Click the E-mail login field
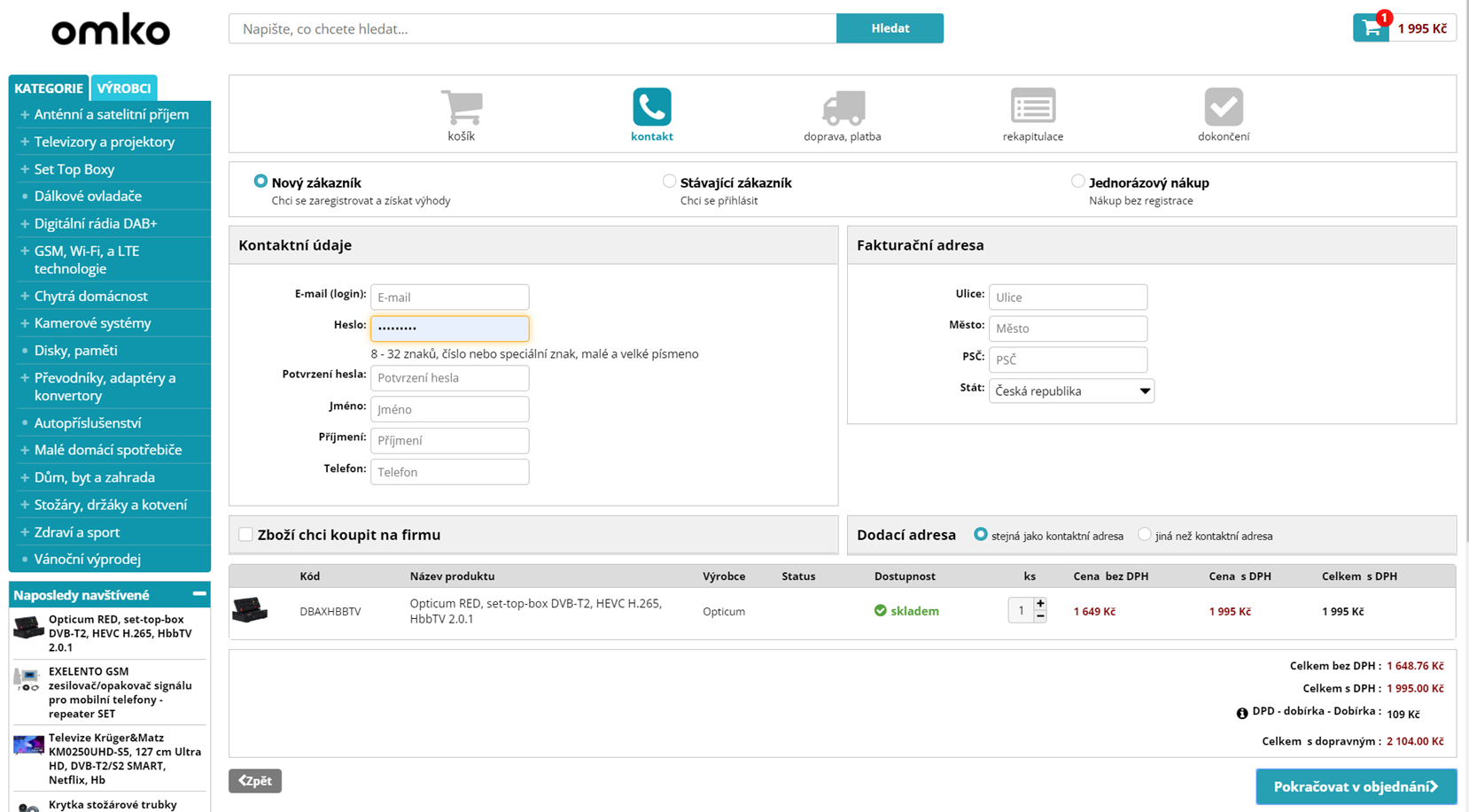The width and height of the screenshot is (1469, 812). [x=450, y=297]
